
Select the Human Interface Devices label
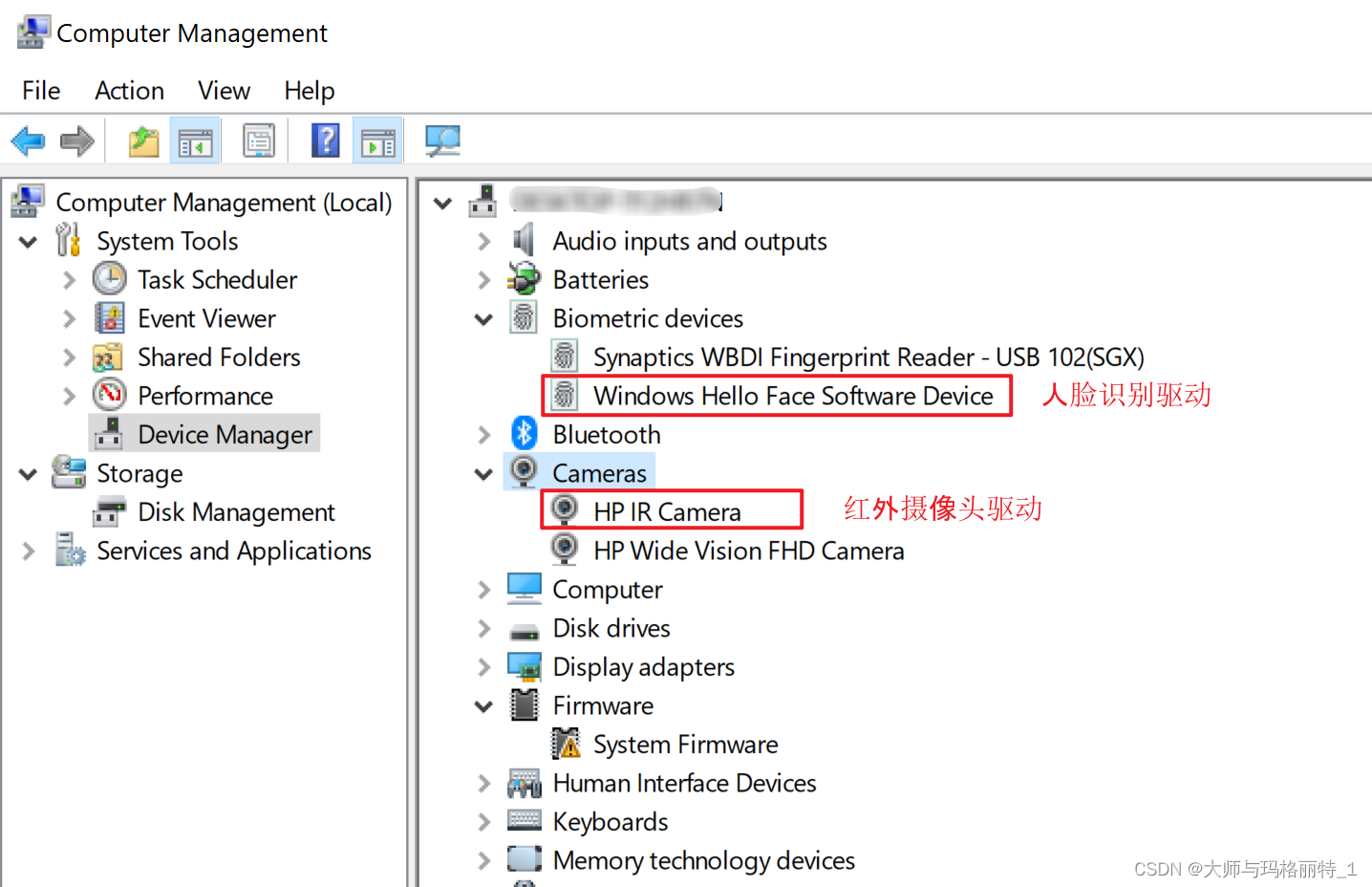[684, 783]
